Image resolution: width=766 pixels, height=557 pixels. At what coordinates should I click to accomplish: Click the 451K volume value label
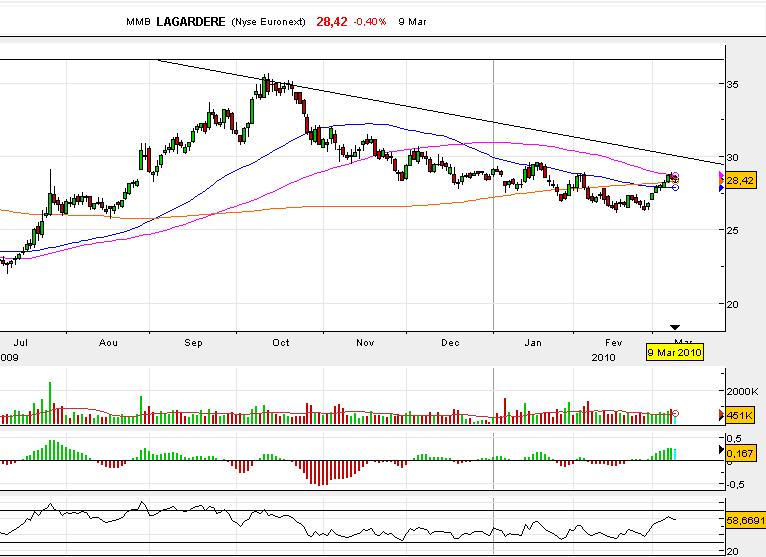740,415
